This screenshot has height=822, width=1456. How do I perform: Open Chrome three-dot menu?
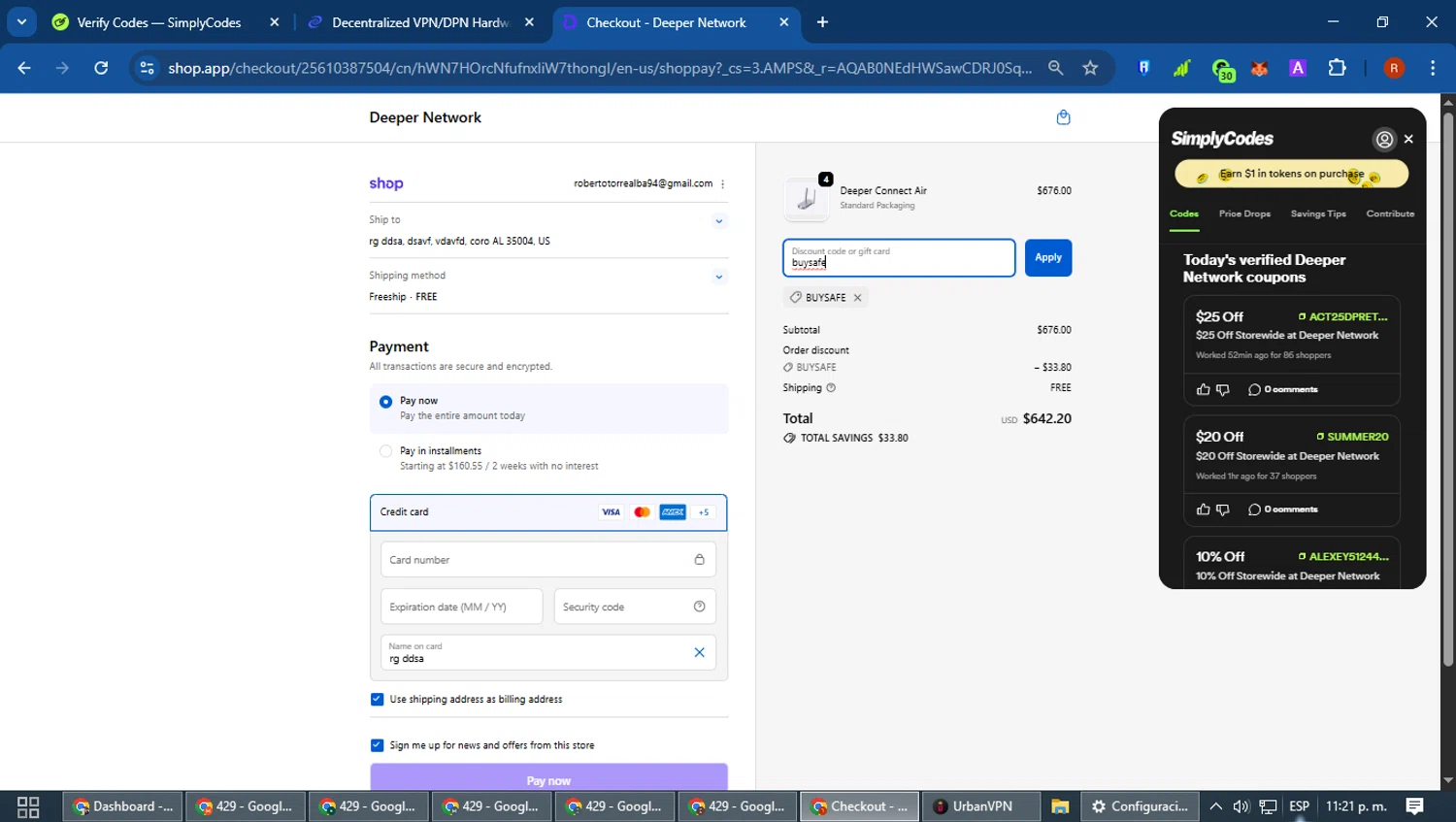[1433, 68]
